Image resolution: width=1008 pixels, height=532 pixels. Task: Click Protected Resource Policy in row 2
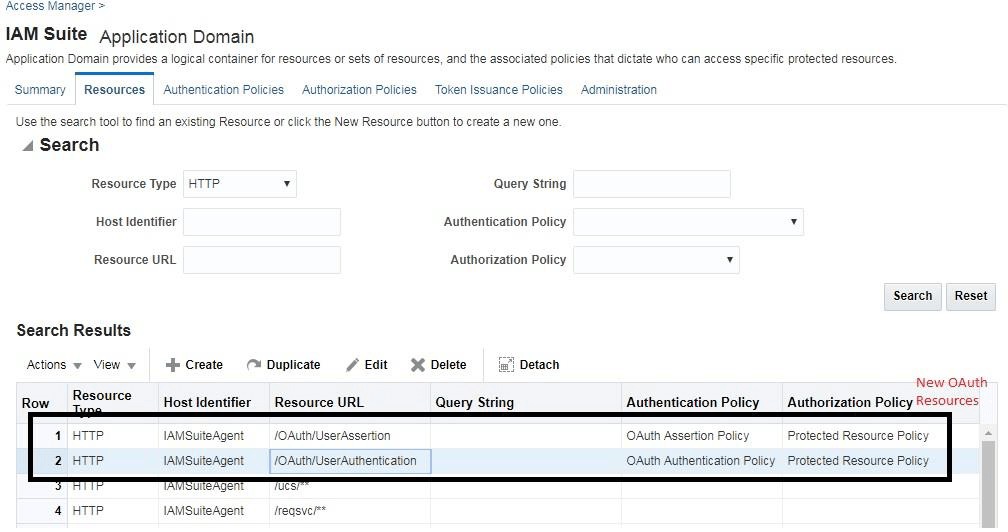coord(858,461)
